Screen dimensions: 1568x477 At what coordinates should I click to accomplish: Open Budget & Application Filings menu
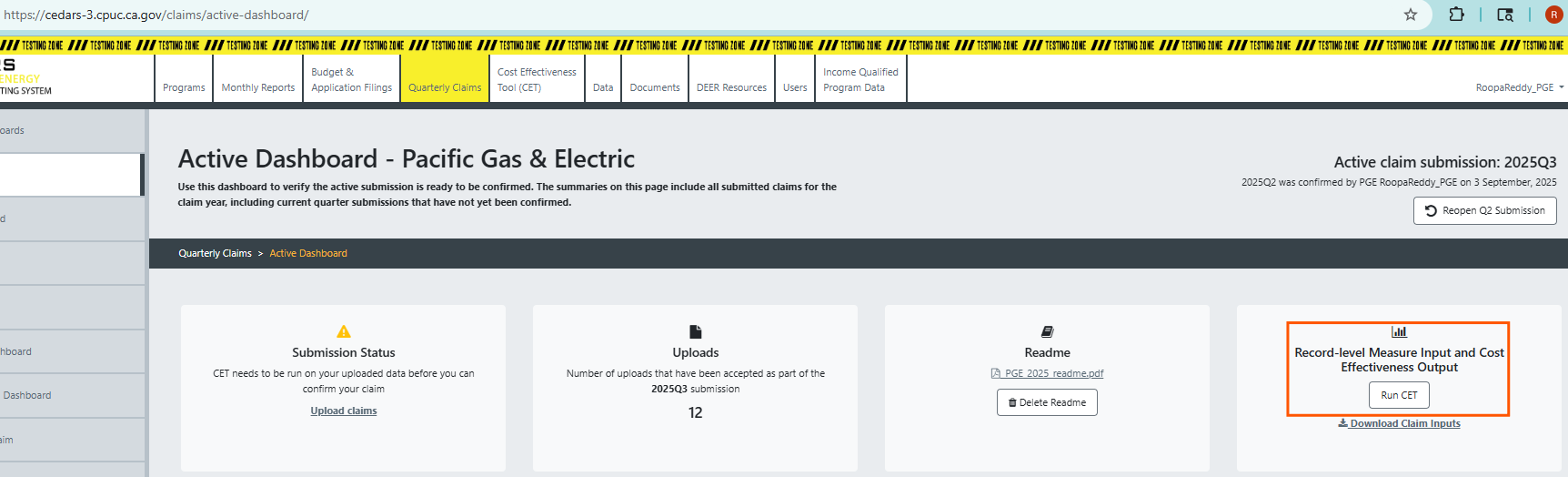(351, 79)
